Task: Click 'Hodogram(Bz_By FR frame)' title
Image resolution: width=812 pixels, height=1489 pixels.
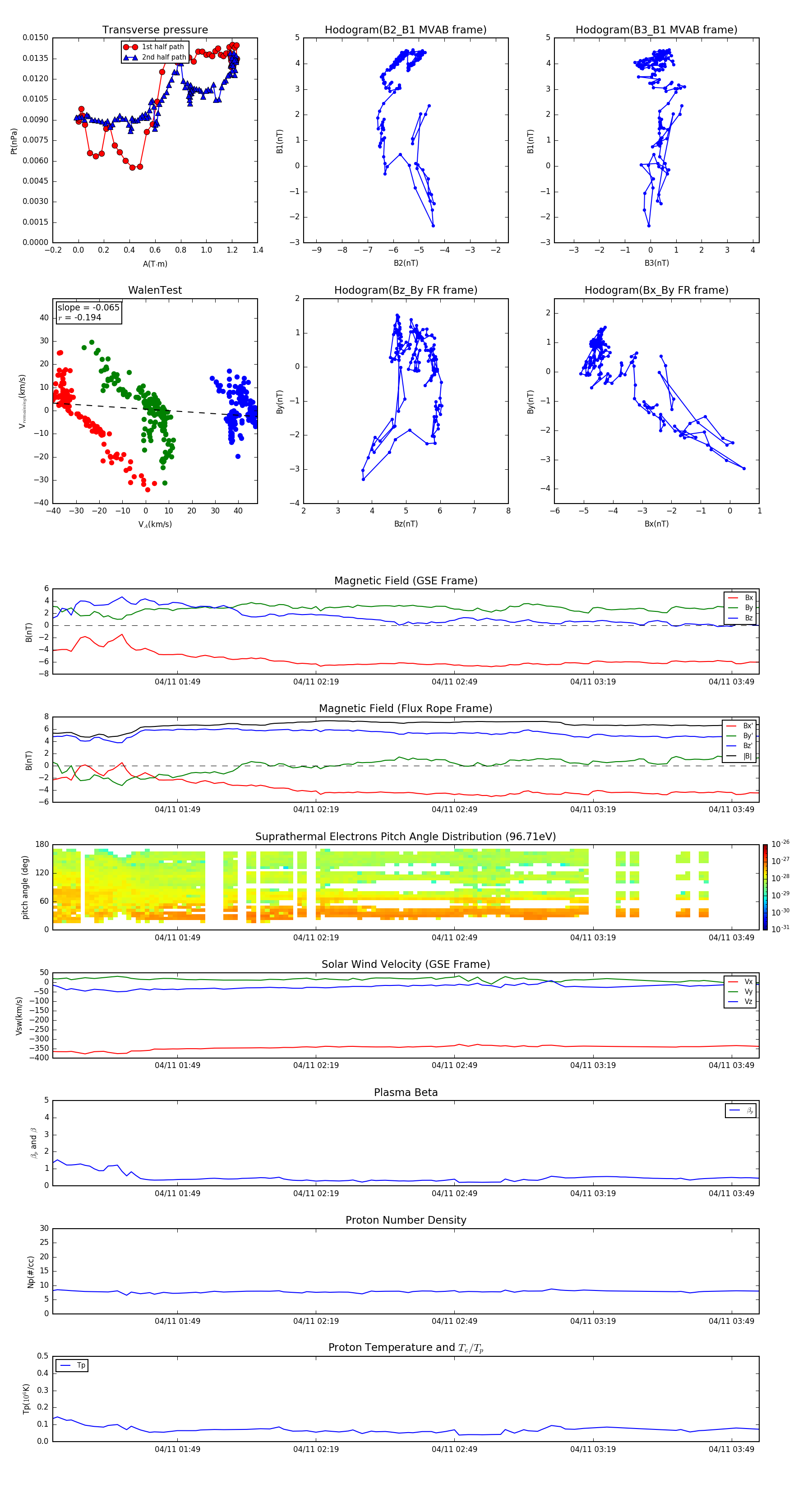Action: (x=406, y=290)
